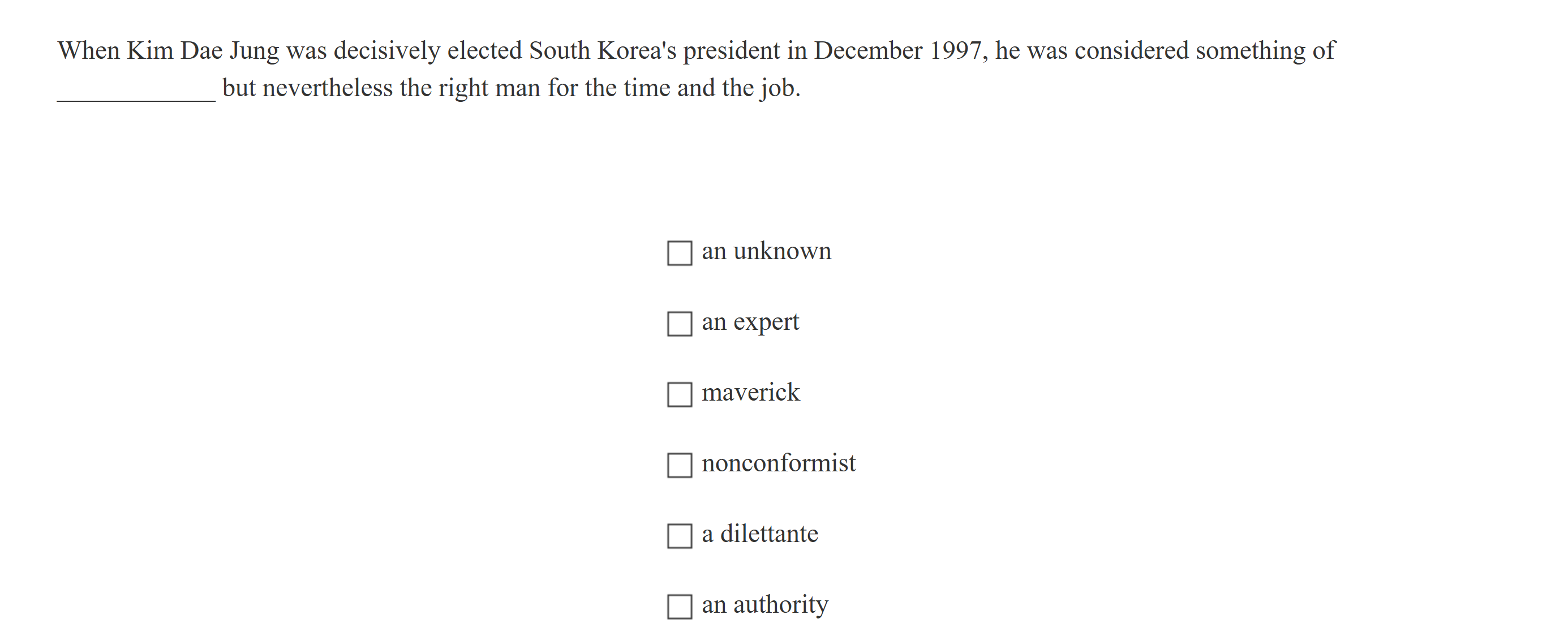Click the 'nonconformist' option text
This screenshot has height=636, width=1568.
(779, 463)
